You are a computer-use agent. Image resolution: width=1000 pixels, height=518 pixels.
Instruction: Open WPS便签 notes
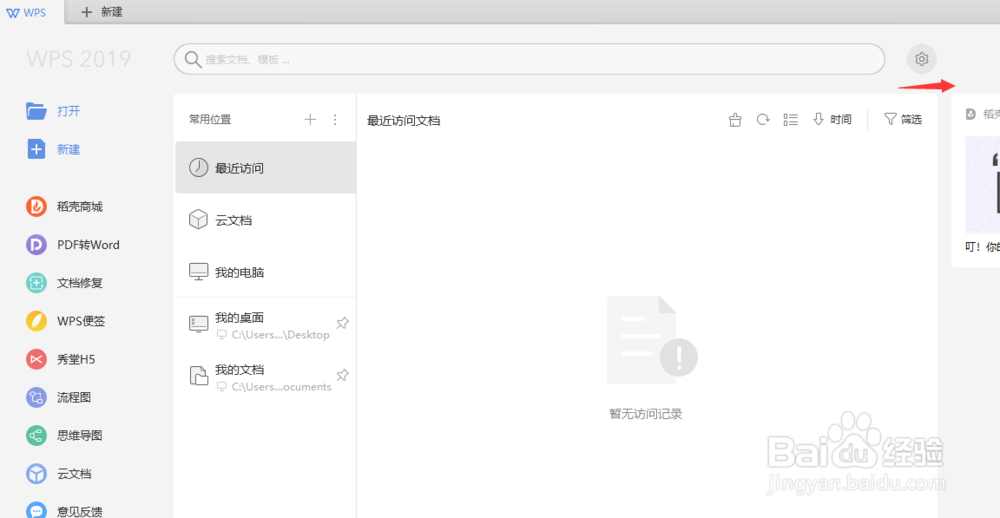66,321
